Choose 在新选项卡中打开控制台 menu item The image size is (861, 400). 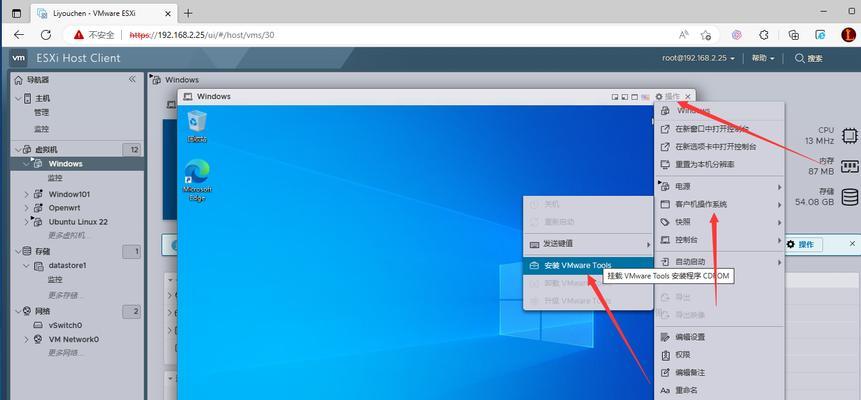pos(720,147)
